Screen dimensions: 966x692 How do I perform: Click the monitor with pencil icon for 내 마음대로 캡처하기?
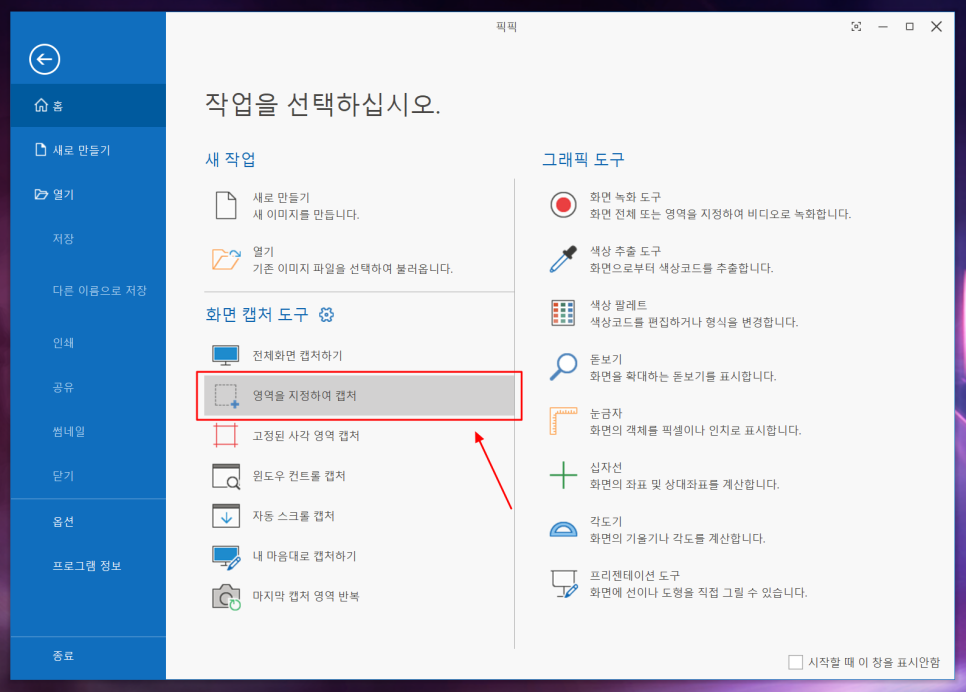coord(225,557)
